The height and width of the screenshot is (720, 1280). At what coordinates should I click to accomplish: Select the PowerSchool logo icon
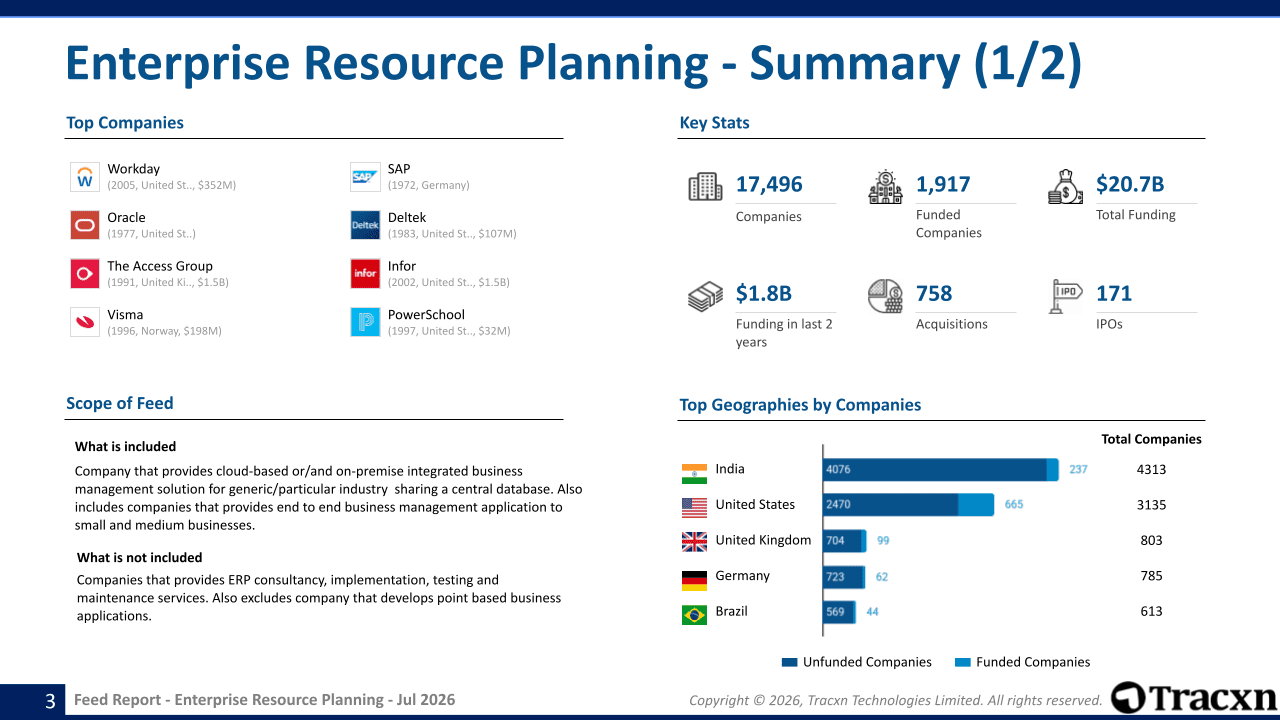365,322
